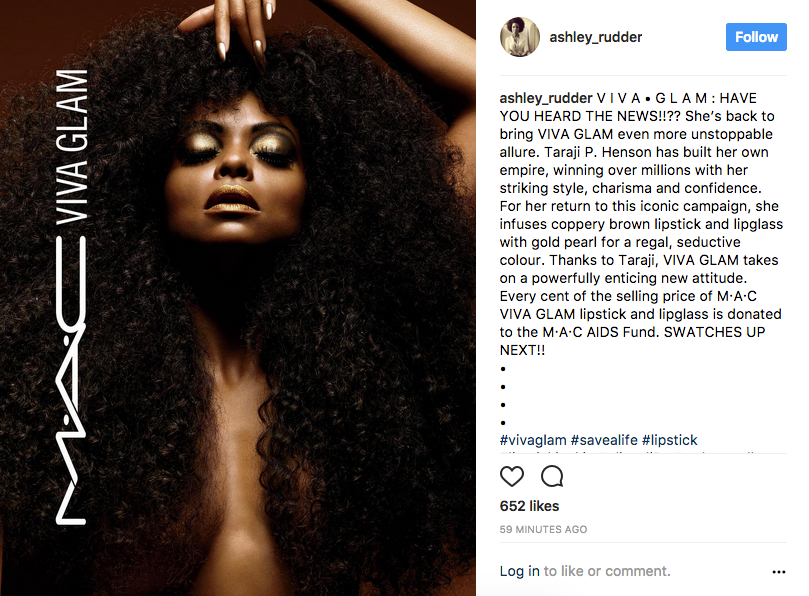This screenshot has height=596, width=809.
Task: Open the three-dot more options menu
Action: [x=779, y=572]
